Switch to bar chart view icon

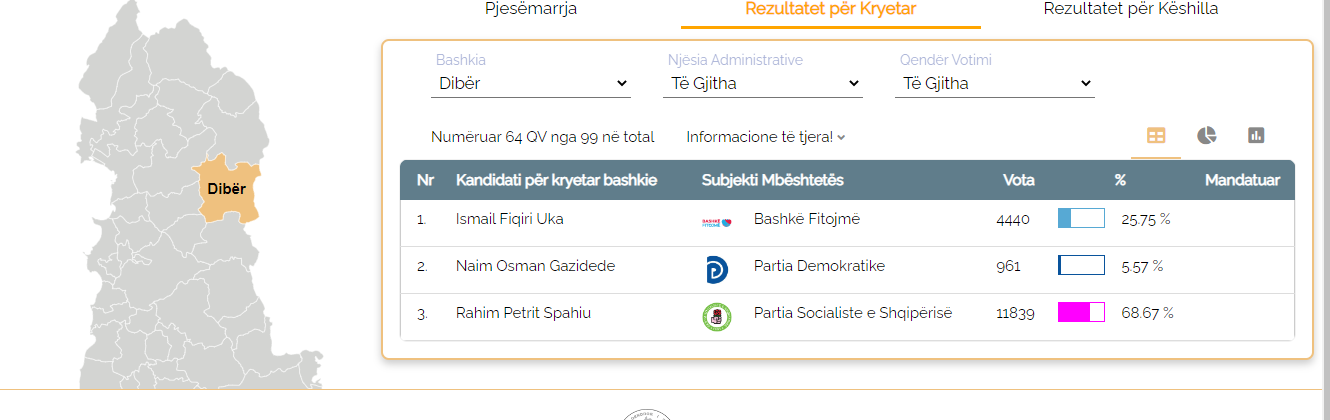pos(1257,136)
